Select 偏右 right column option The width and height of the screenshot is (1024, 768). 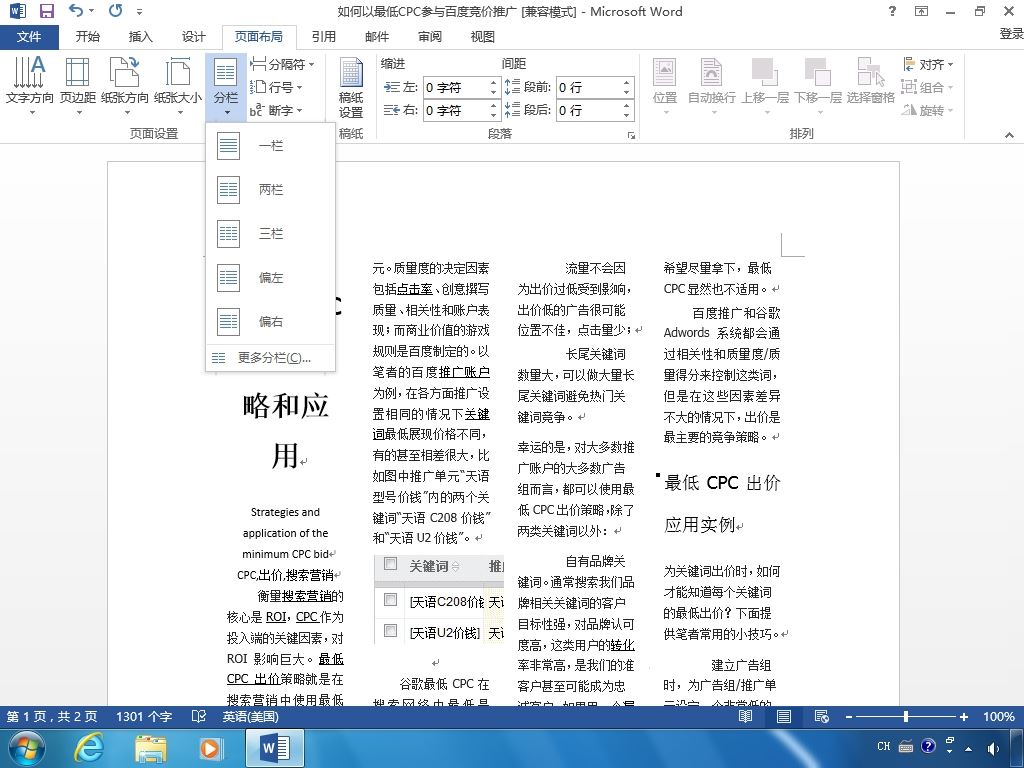click(271, 321)
